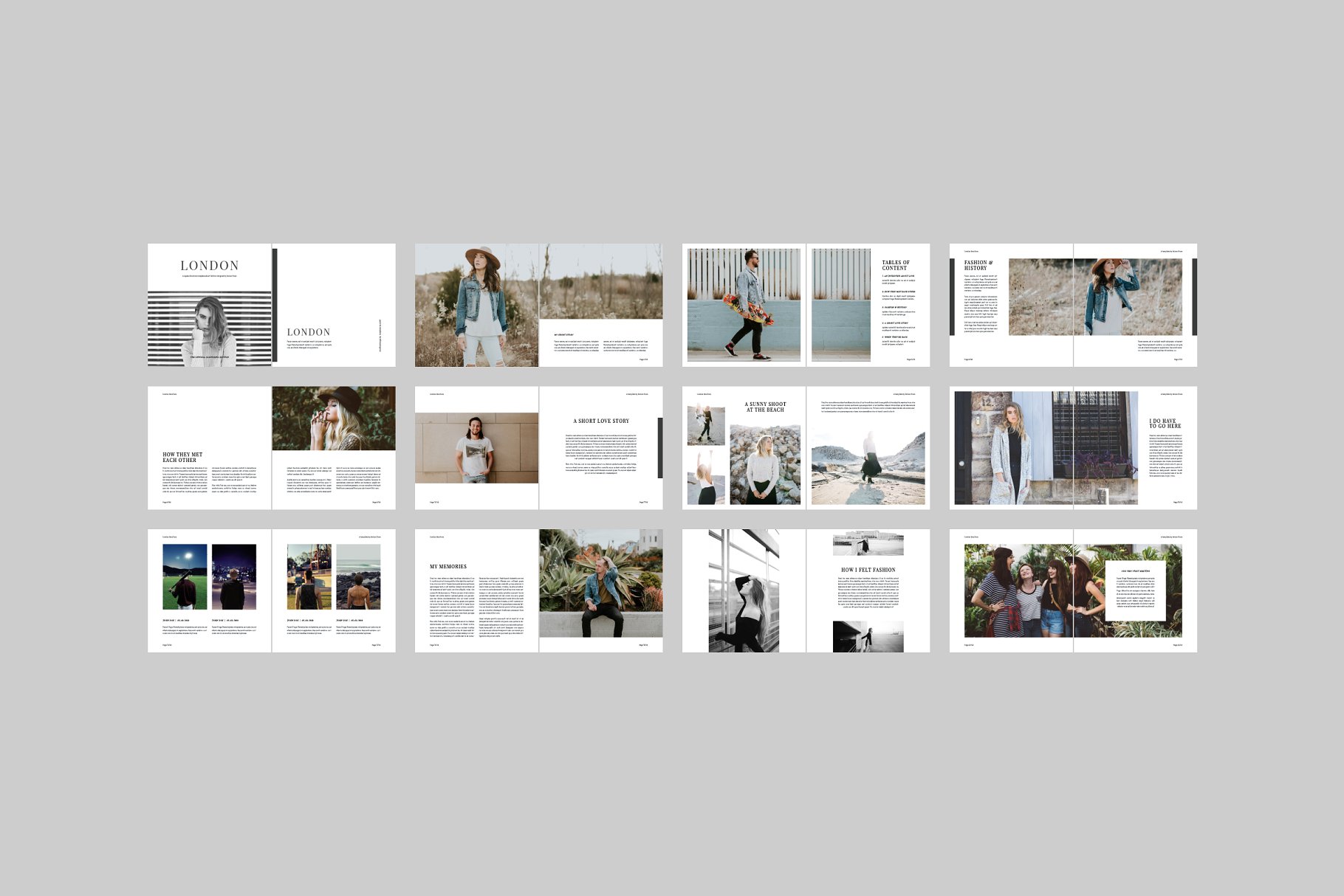The width and height of the screenshot is (1344, 896).
Task: Select the man sitting by agave plants photo
Action: pyautogui.click(x=600, y=583)
